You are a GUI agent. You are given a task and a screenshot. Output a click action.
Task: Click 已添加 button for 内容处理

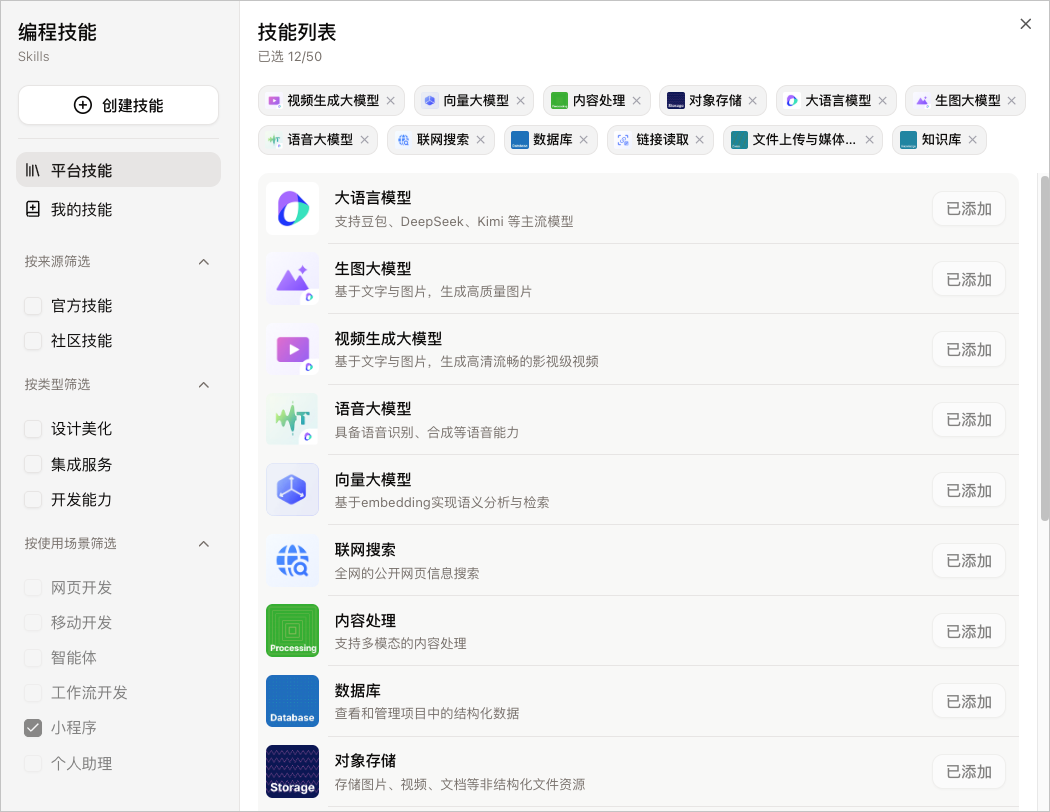(x=968, y=631)
